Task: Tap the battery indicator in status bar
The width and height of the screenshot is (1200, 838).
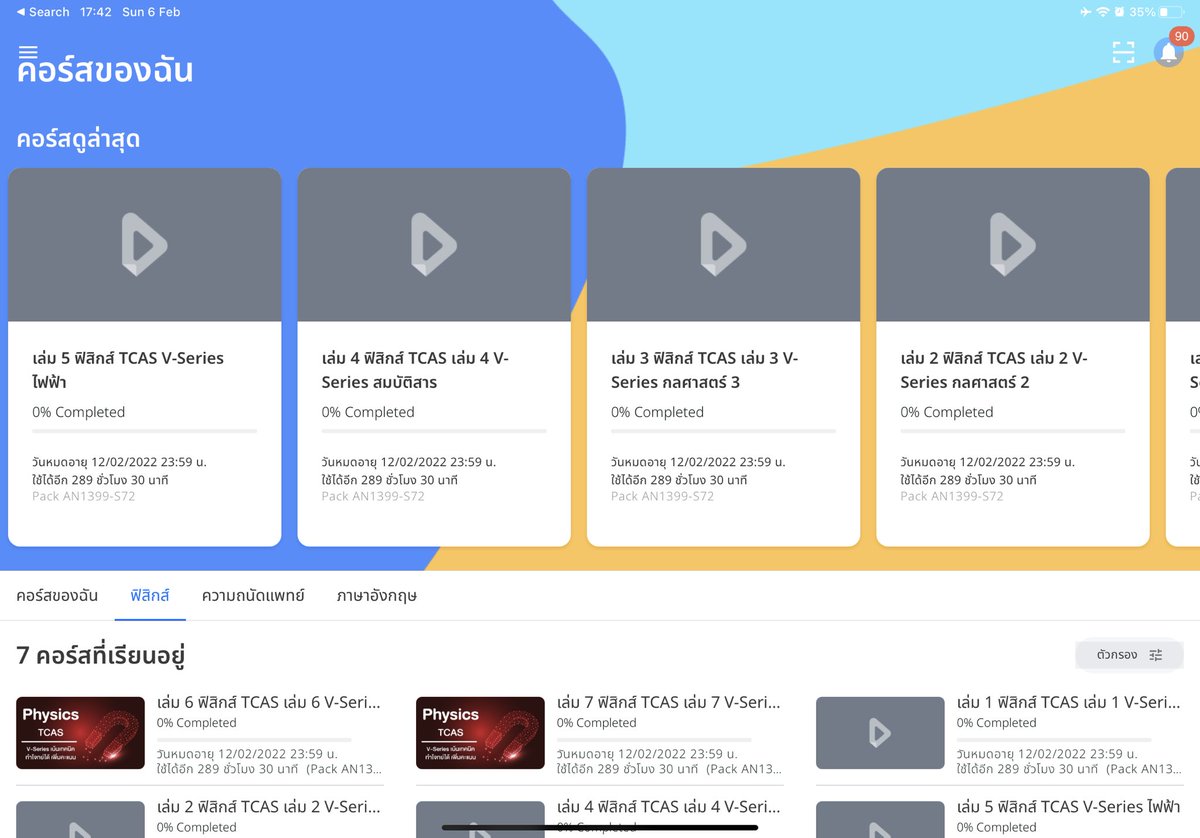Action: pyautogui.click(x=1173, y=12)
